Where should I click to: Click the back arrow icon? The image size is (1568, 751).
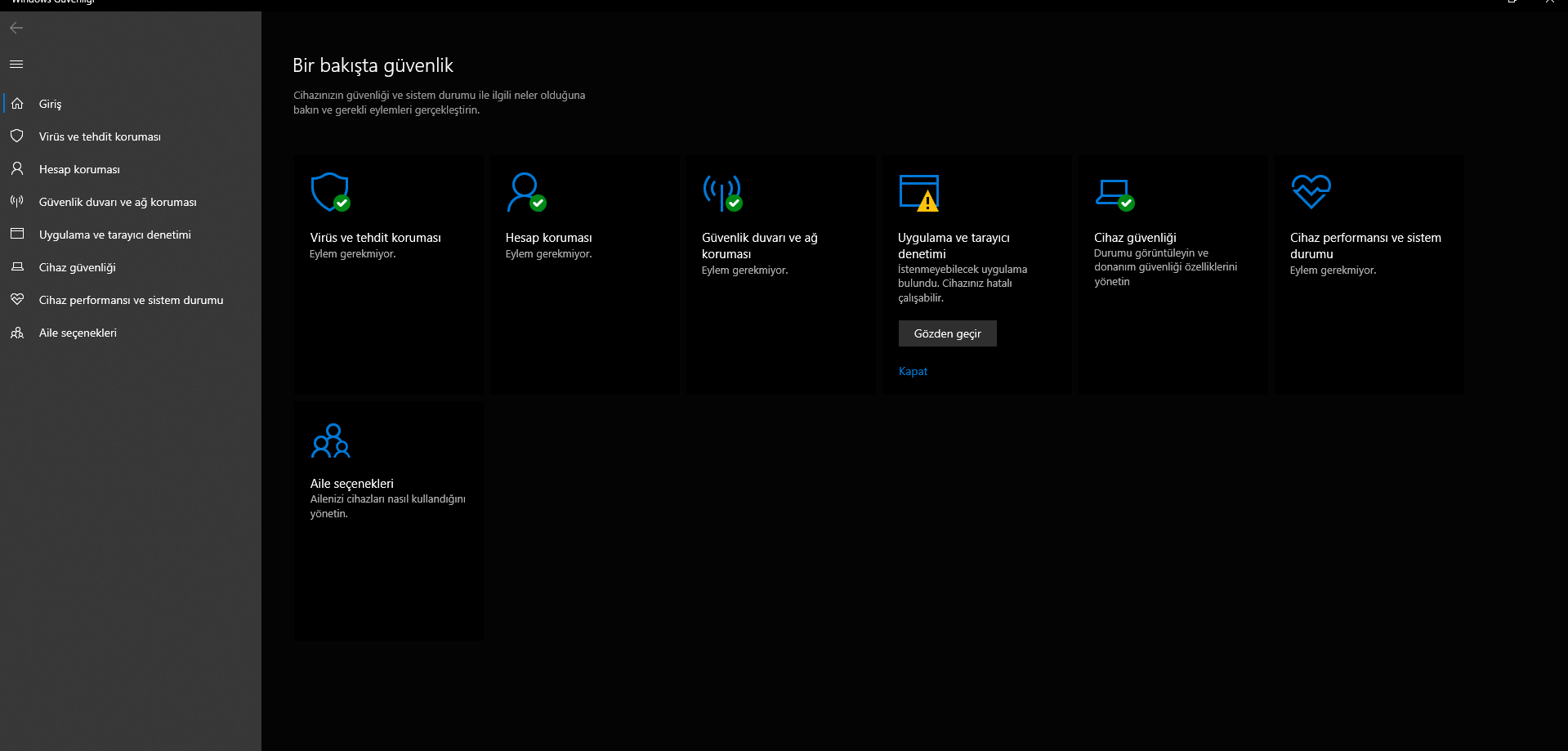tap(16, 28)
